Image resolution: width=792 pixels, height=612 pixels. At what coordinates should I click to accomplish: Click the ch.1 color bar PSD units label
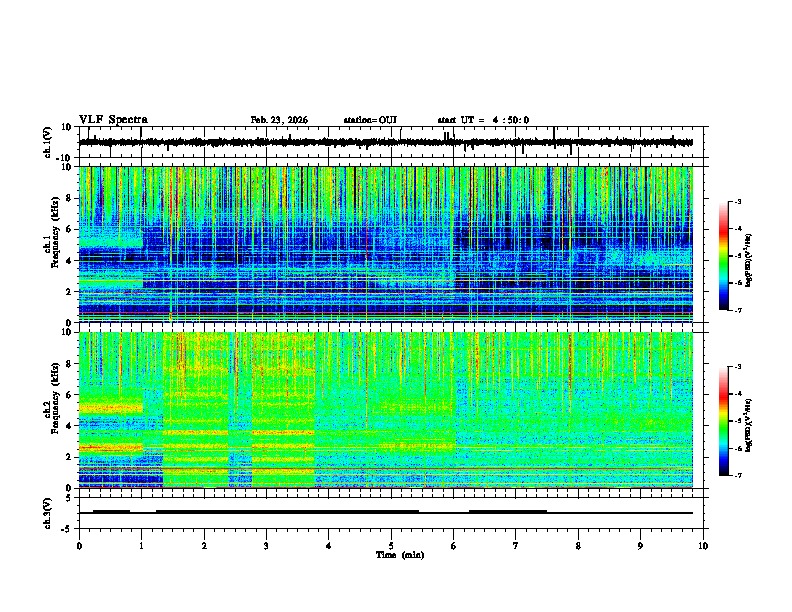pyautogui.click(x=749, y=261)
